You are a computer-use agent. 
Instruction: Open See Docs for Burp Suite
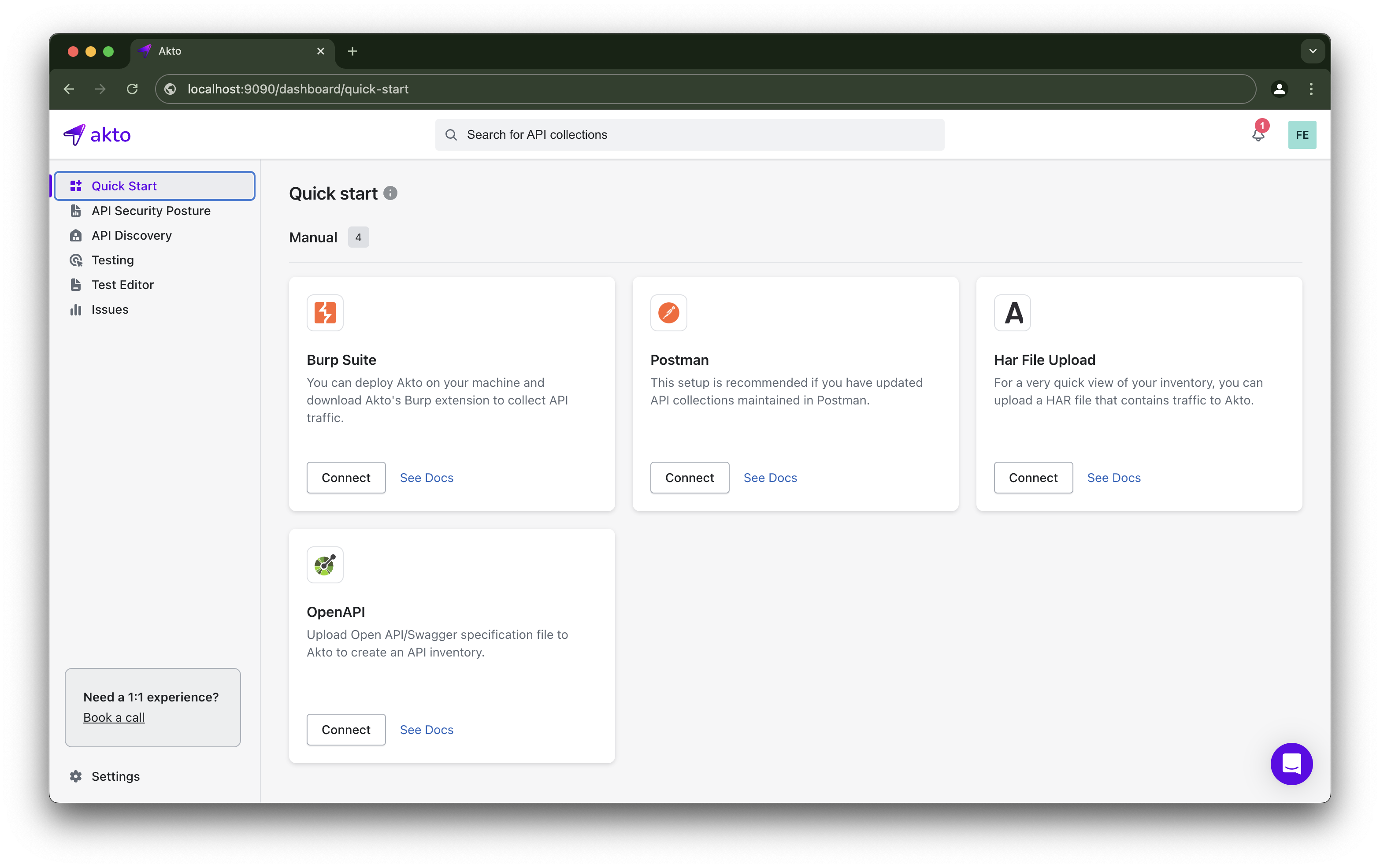pyautogui.click(x=427, y=478)
